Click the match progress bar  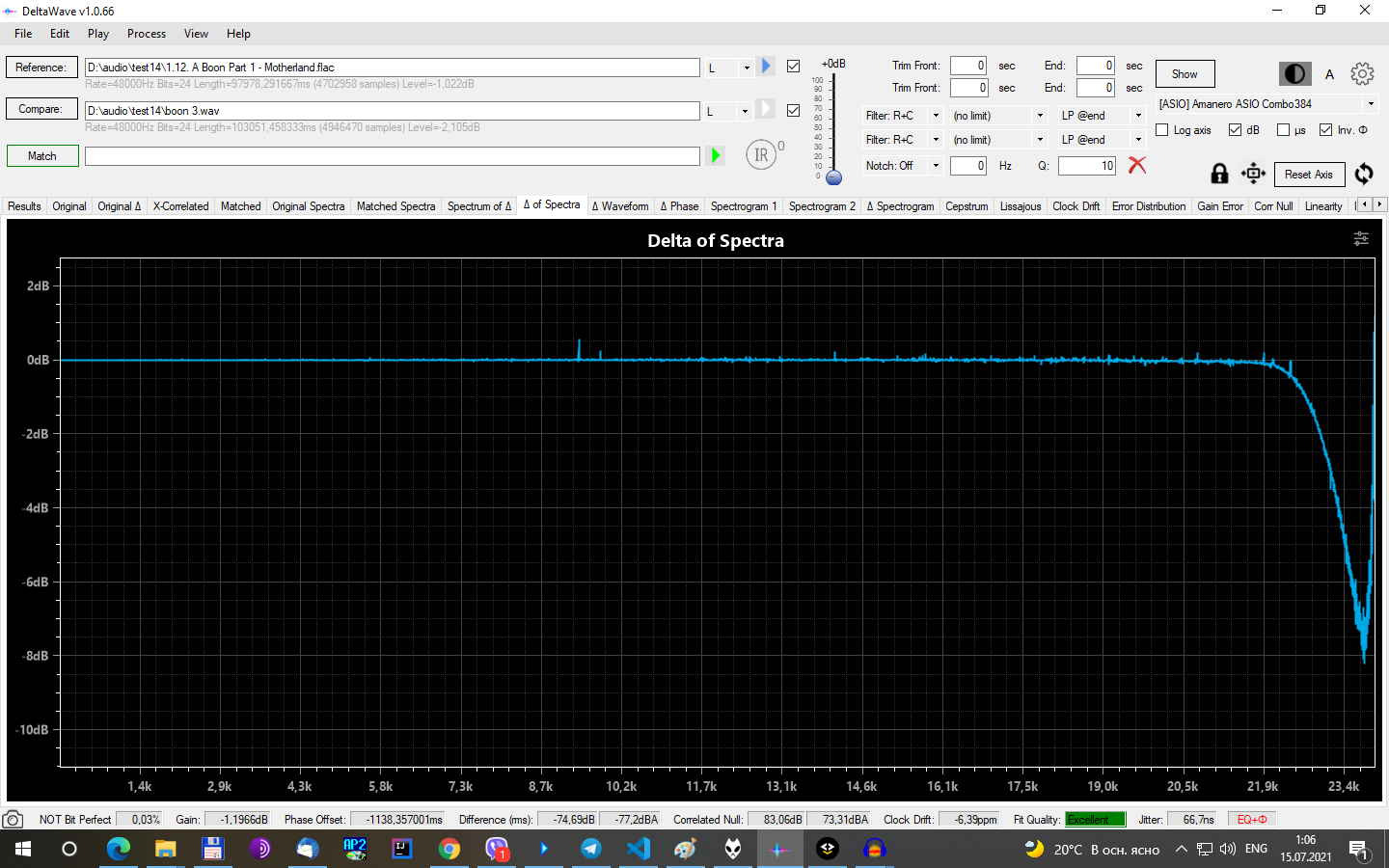pos(393,155)
